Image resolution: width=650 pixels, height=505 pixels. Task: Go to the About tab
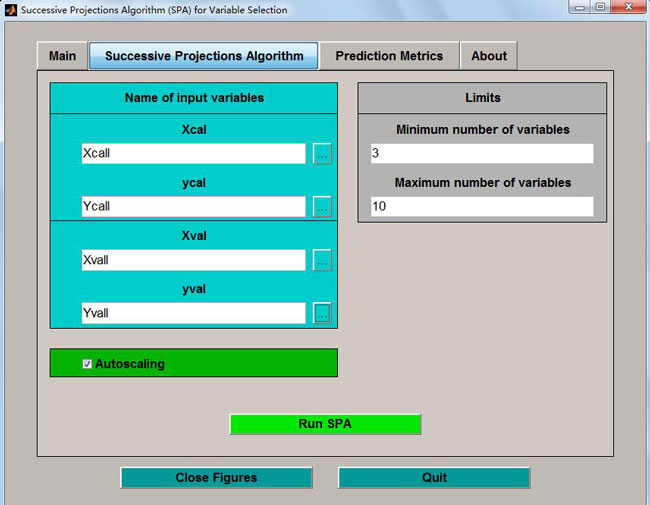489,56
